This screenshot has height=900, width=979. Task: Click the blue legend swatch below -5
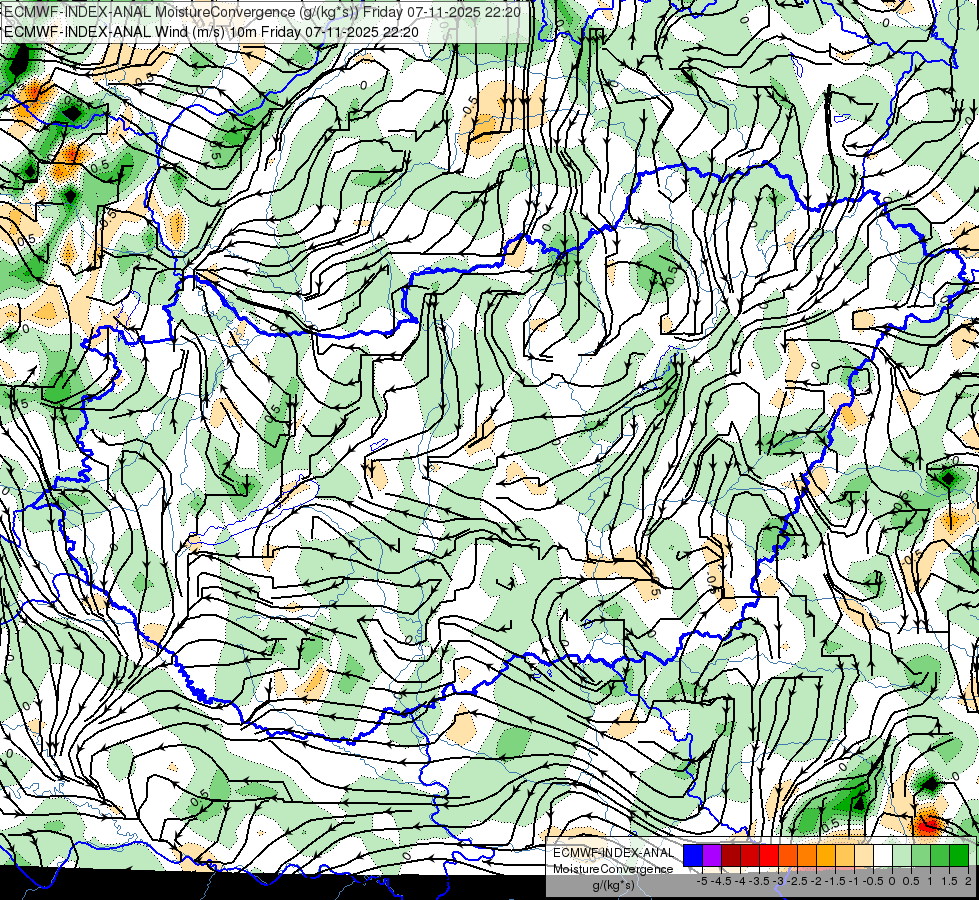tap(693, 856)
